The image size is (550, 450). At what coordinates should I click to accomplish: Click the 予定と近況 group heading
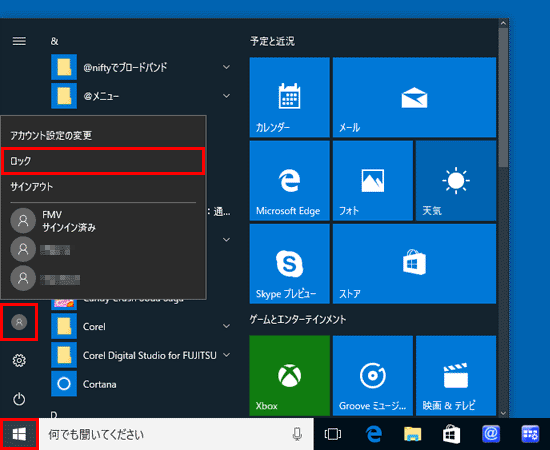(273, 41)
